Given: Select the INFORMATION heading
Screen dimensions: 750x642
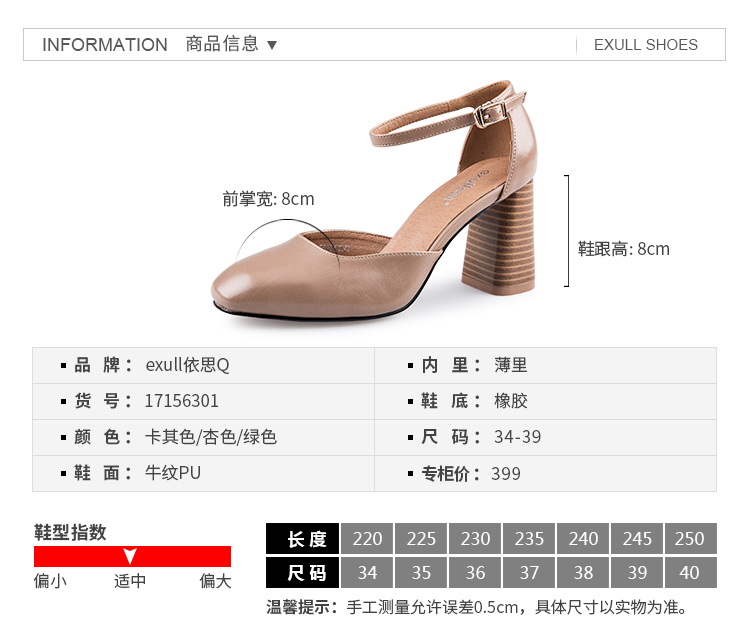Looking at the screenshot, I should [x=105, y=45].
